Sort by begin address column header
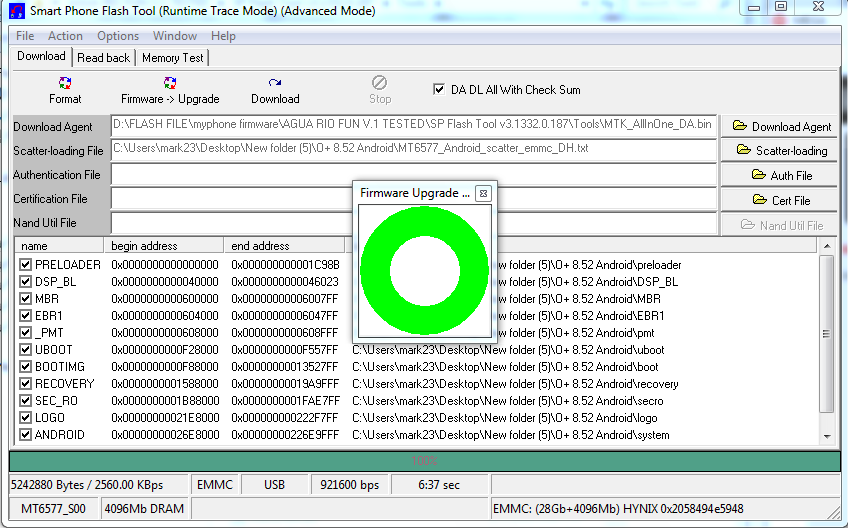Viewport: 848px width, 528px height. (x=164, y=246)
